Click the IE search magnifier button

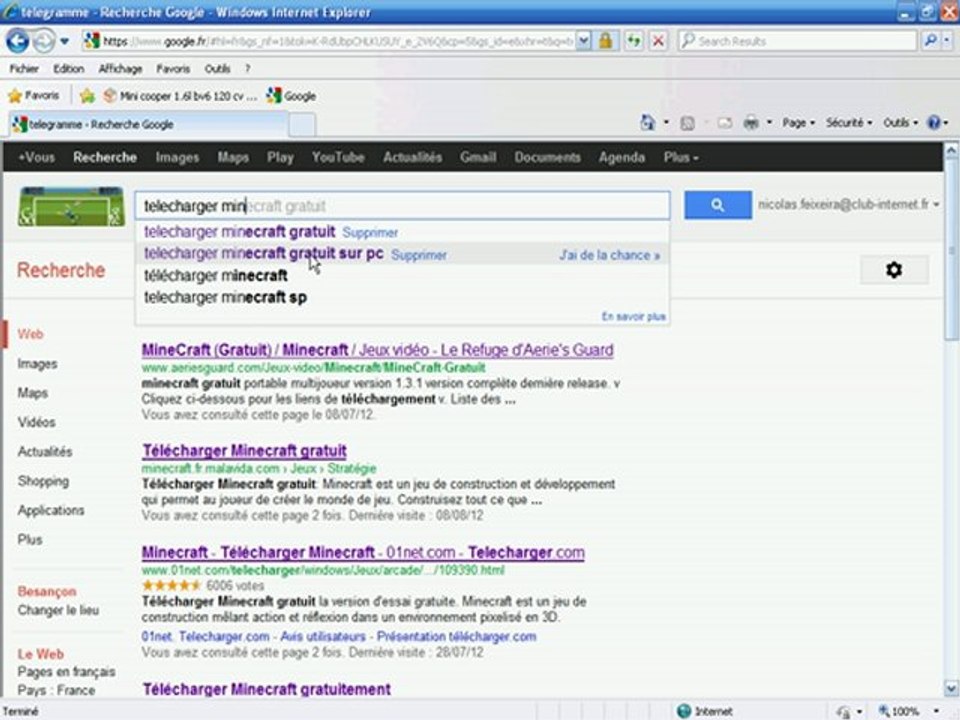pos(930,41)
